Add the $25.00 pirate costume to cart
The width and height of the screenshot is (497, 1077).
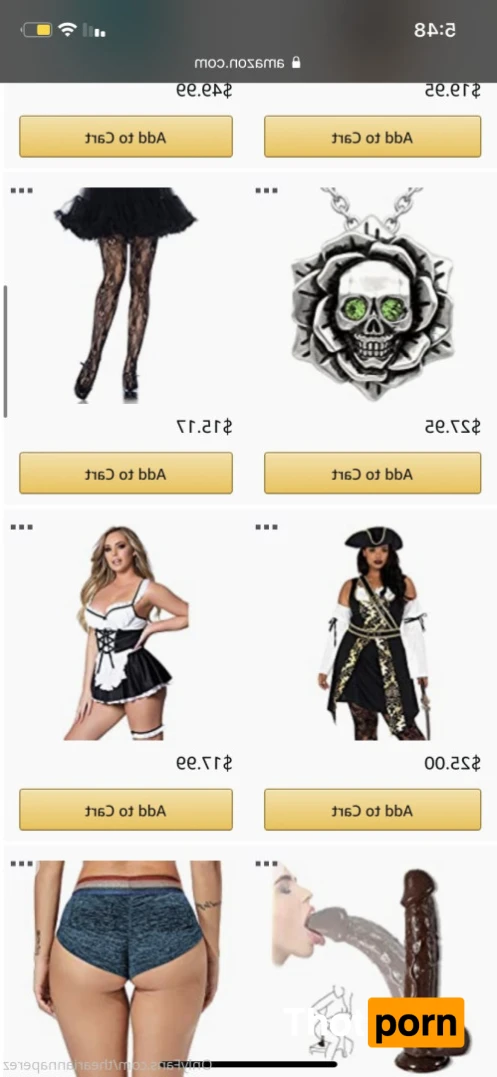pos(372,810)
